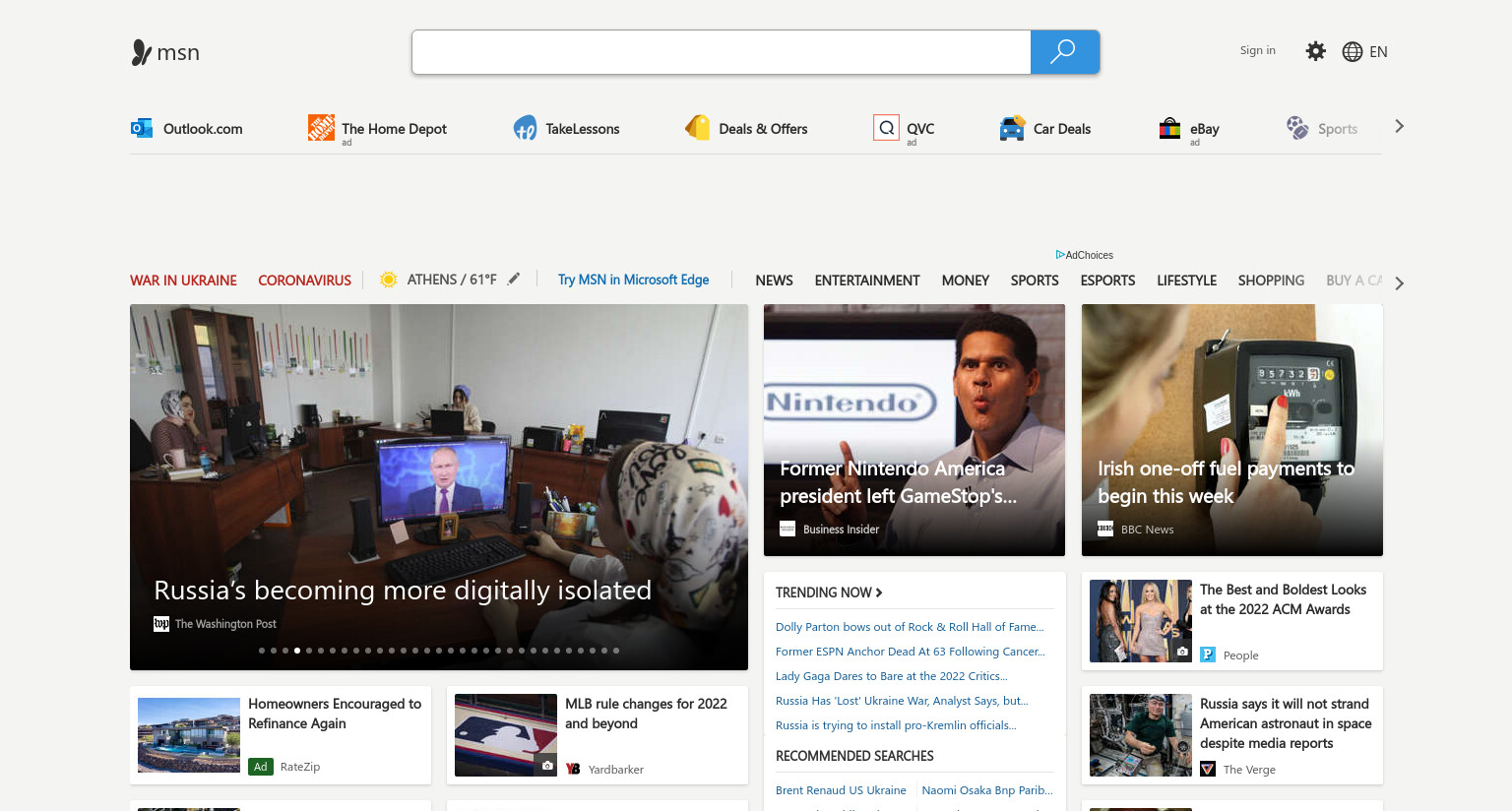Click The Verge source logo icon
Screen dimensions: 1512x811
1208,769
